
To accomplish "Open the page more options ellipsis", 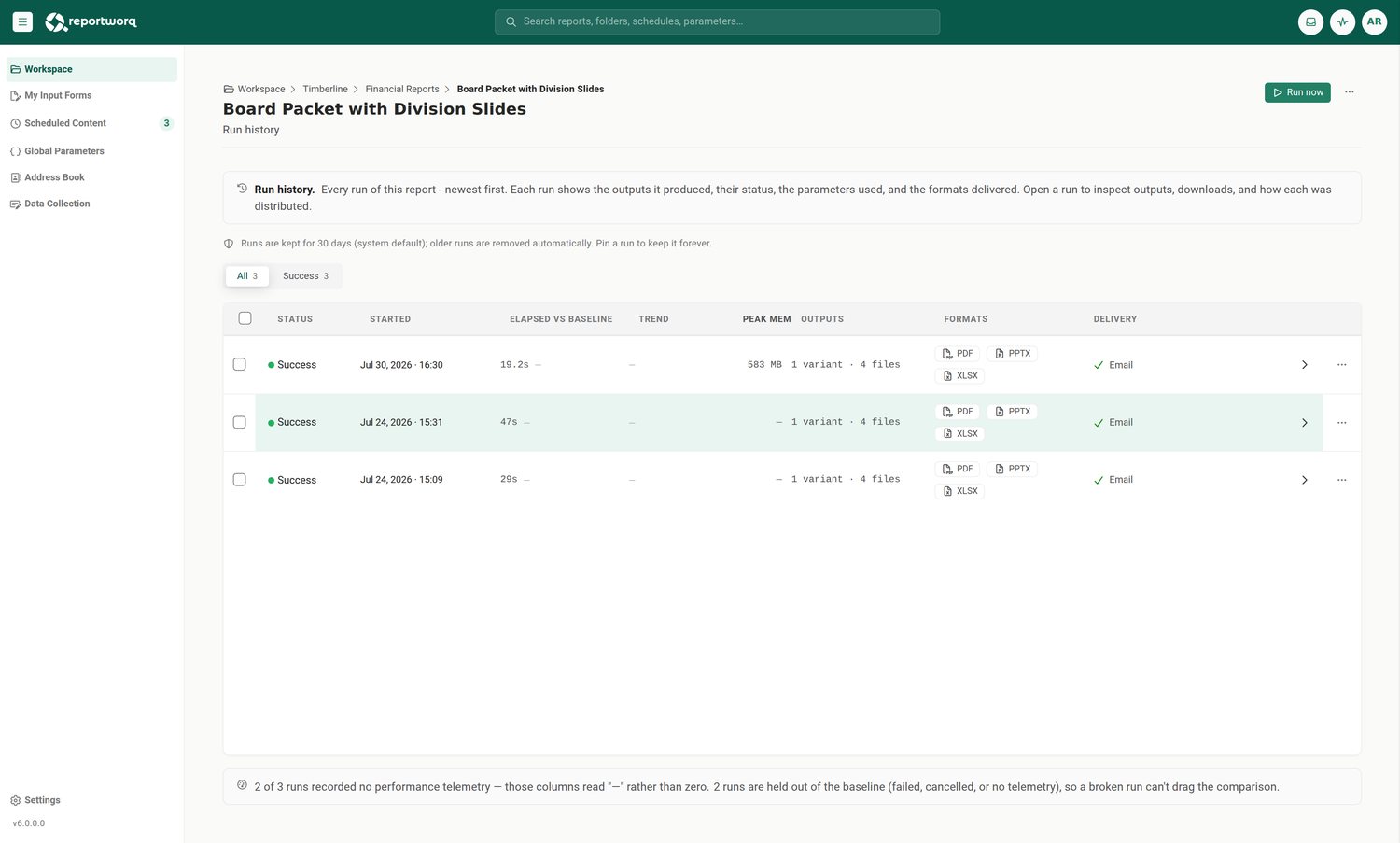I will click(1349, 92).
